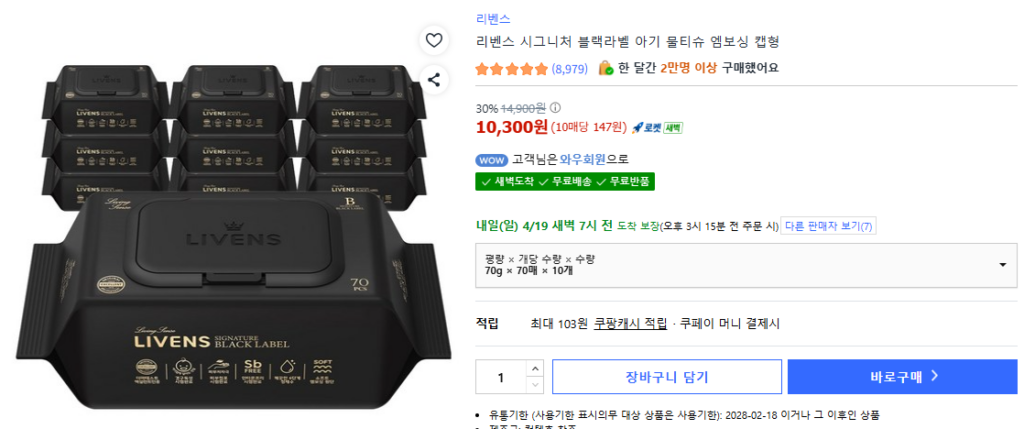Image resolution: width=1024 pixels, height=429 pixels.
Task: Click the 바로구매 buy now button
Action: click(x=902, y=377)
